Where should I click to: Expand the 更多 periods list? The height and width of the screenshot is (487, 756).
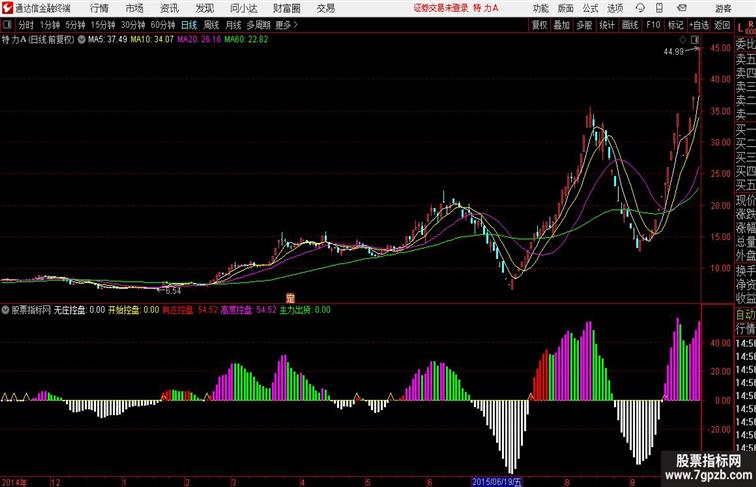[286, 25]
